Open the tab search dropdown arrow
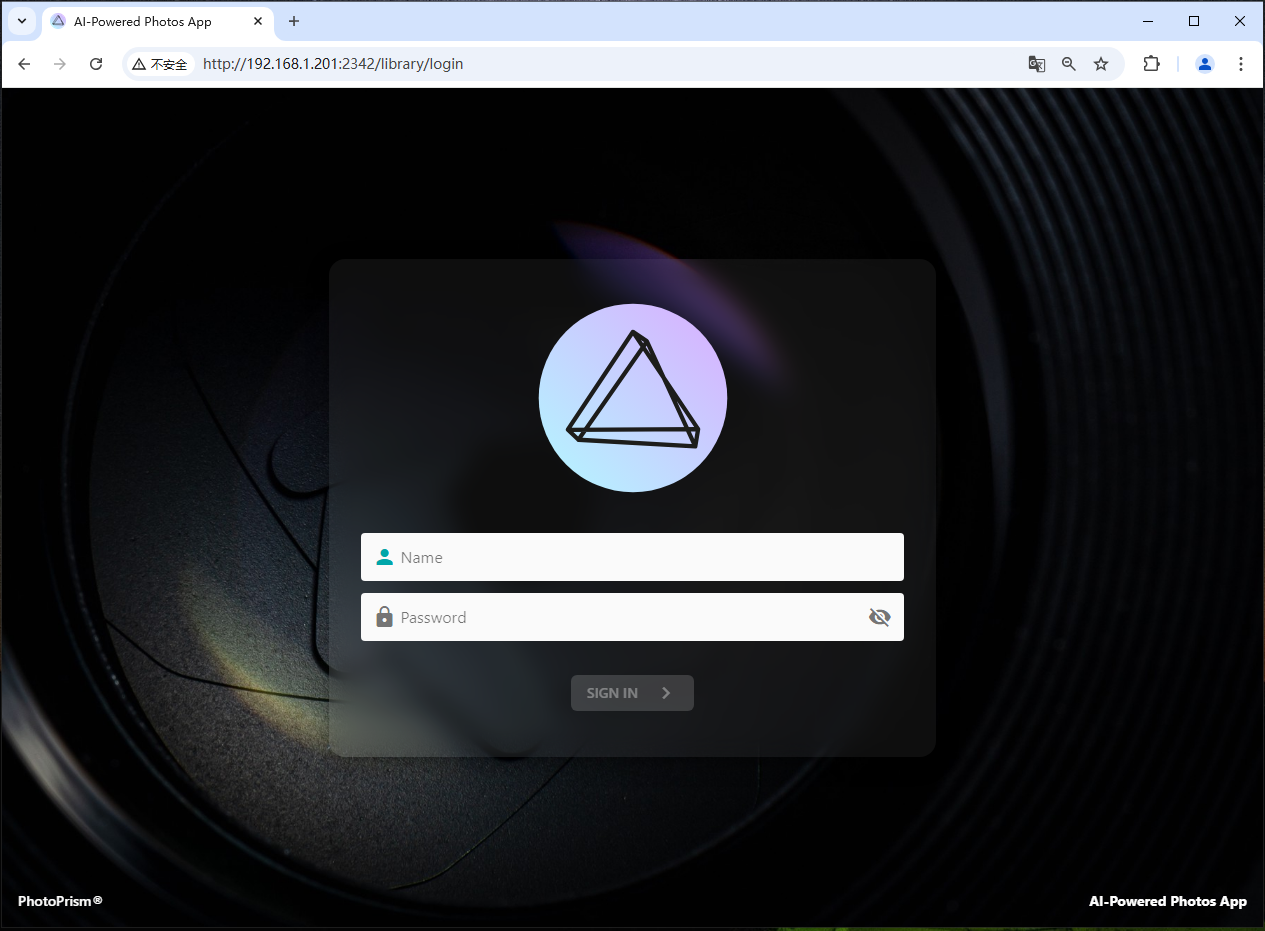Viewport: 1265px width, 931px height. (x=22, y=21)
